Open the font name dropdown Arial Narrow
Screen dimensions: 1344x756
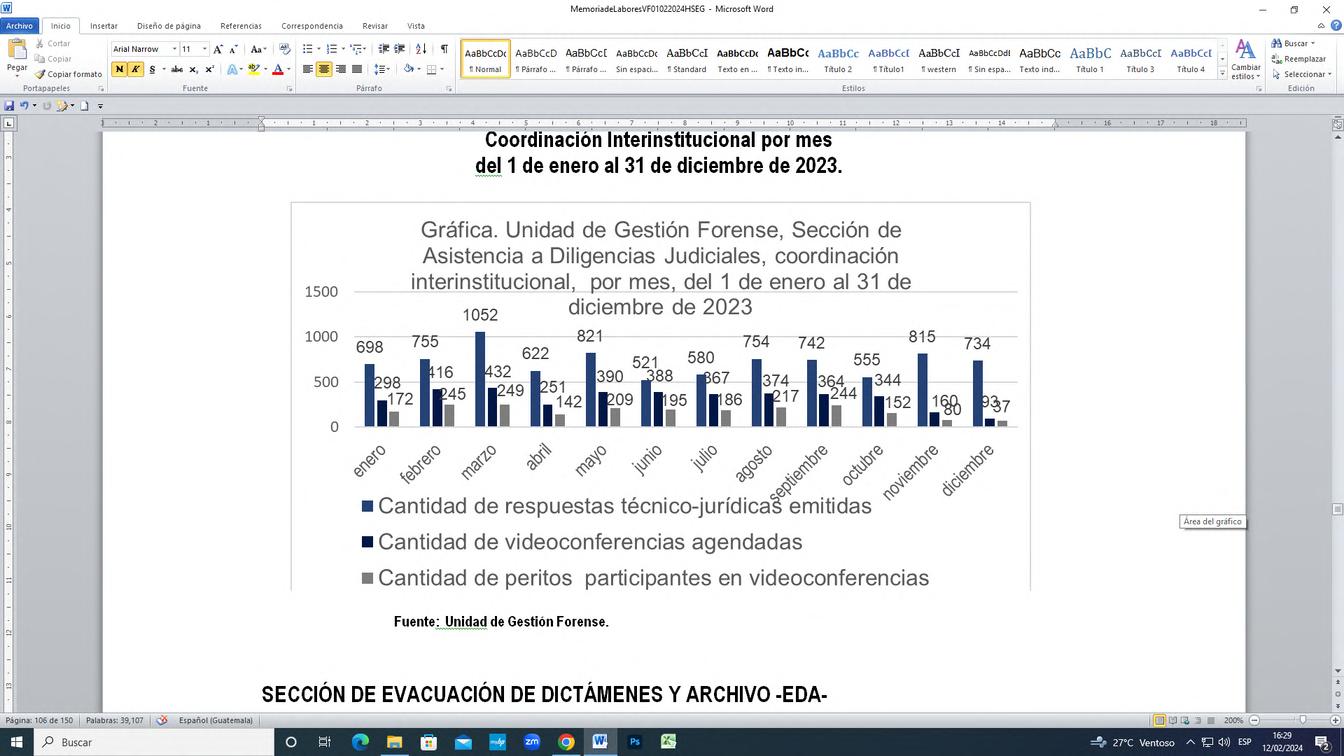[x=174, y=49]
